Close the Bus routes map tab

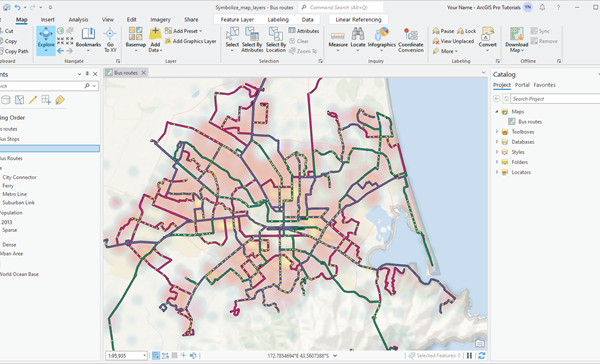(143, 73)
